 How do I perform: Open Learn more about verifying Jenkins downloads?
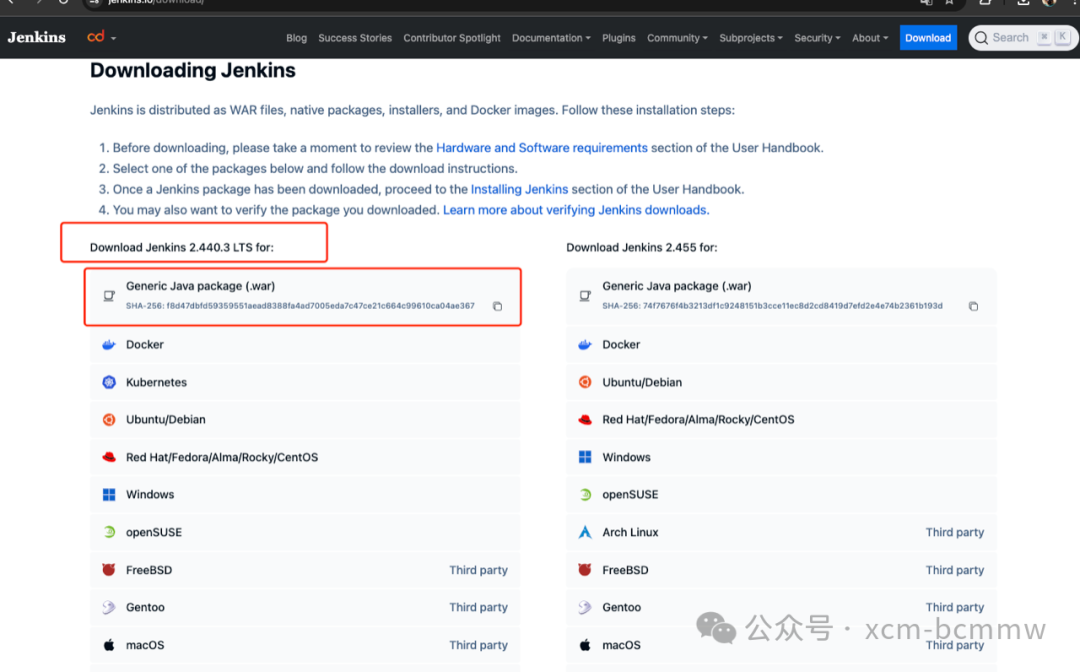click(576, 210)
